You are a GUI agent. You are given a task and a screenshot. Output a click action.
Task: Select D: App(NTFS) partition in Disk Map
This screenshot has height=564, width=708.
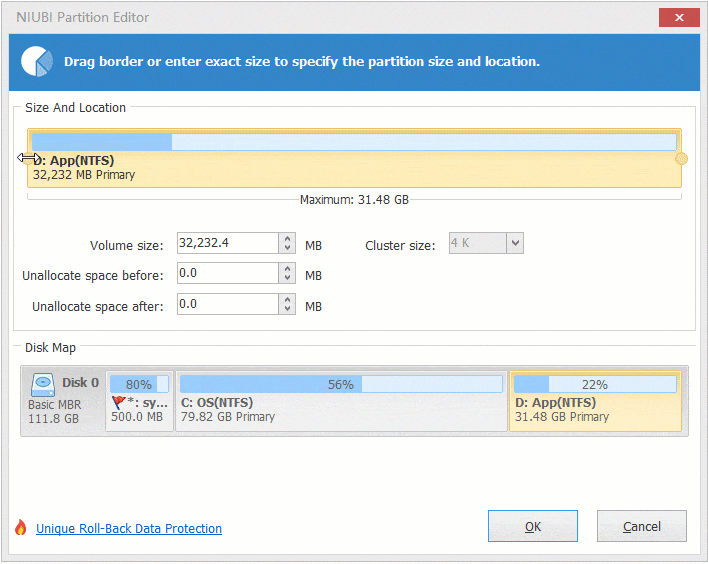596,401
